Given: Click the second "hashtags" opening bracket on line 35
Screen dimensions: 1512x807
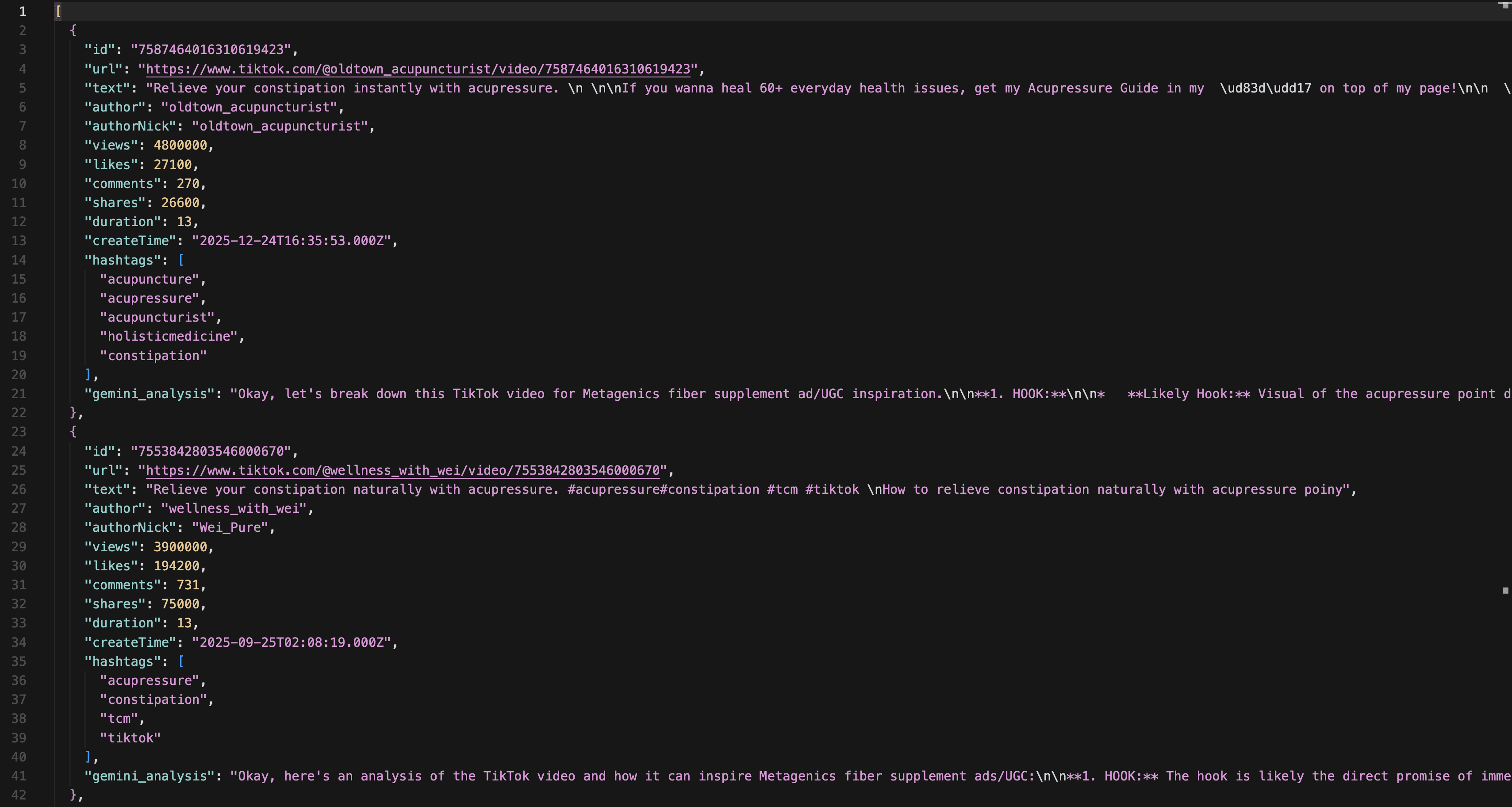Looking at the screenshot, I should (181, 661).
